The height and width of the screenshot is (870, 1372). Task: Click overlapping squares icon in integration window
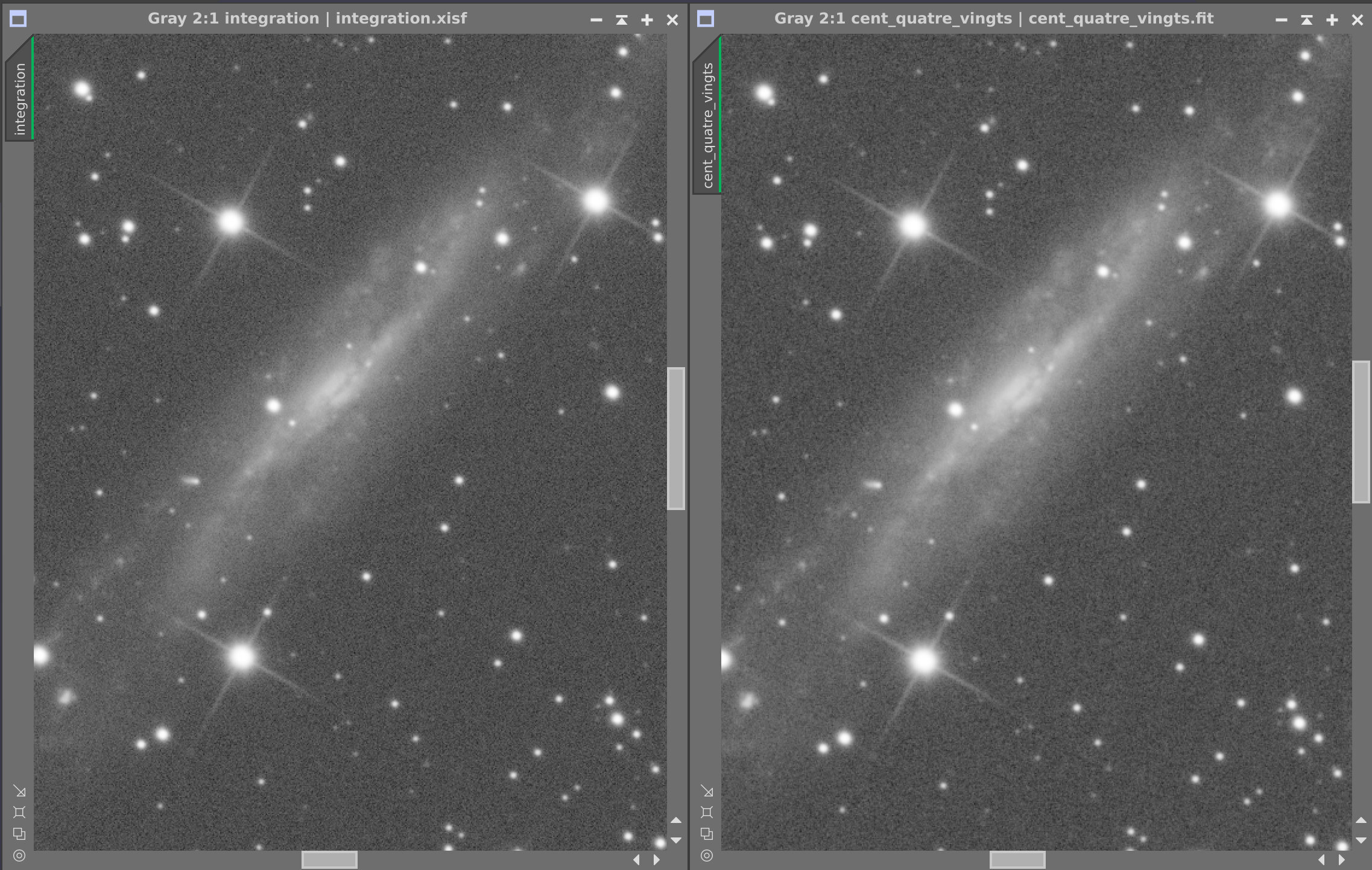pos(19,834)
